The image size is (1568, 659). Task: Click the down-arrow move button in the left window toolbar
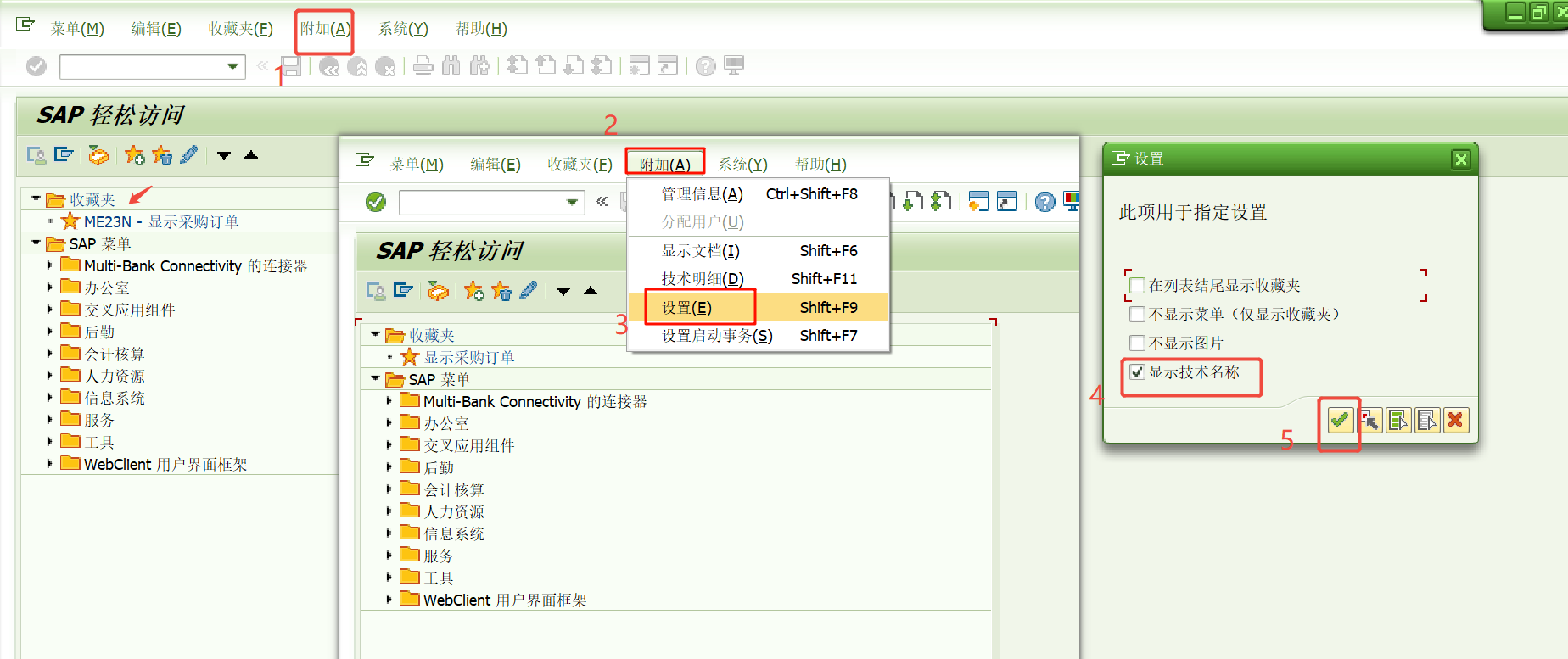click(224, 155)
